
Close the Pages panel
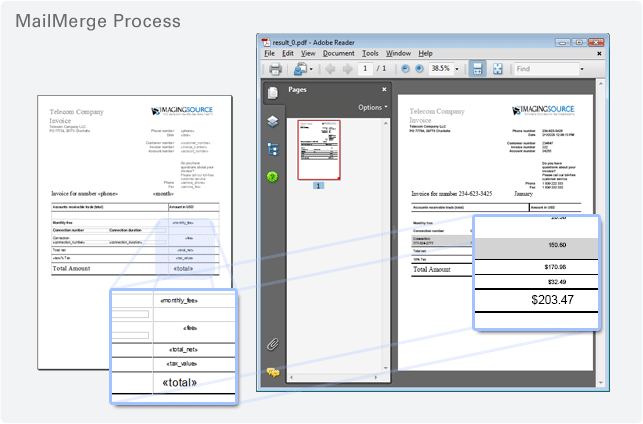pos(384,89)
